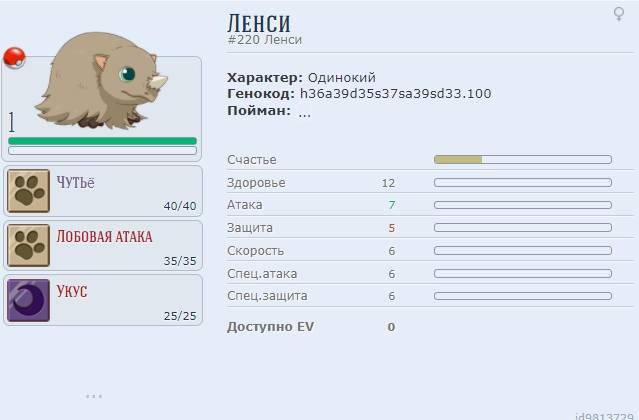Click the Доступно EV value '0'

coord(391,327)
